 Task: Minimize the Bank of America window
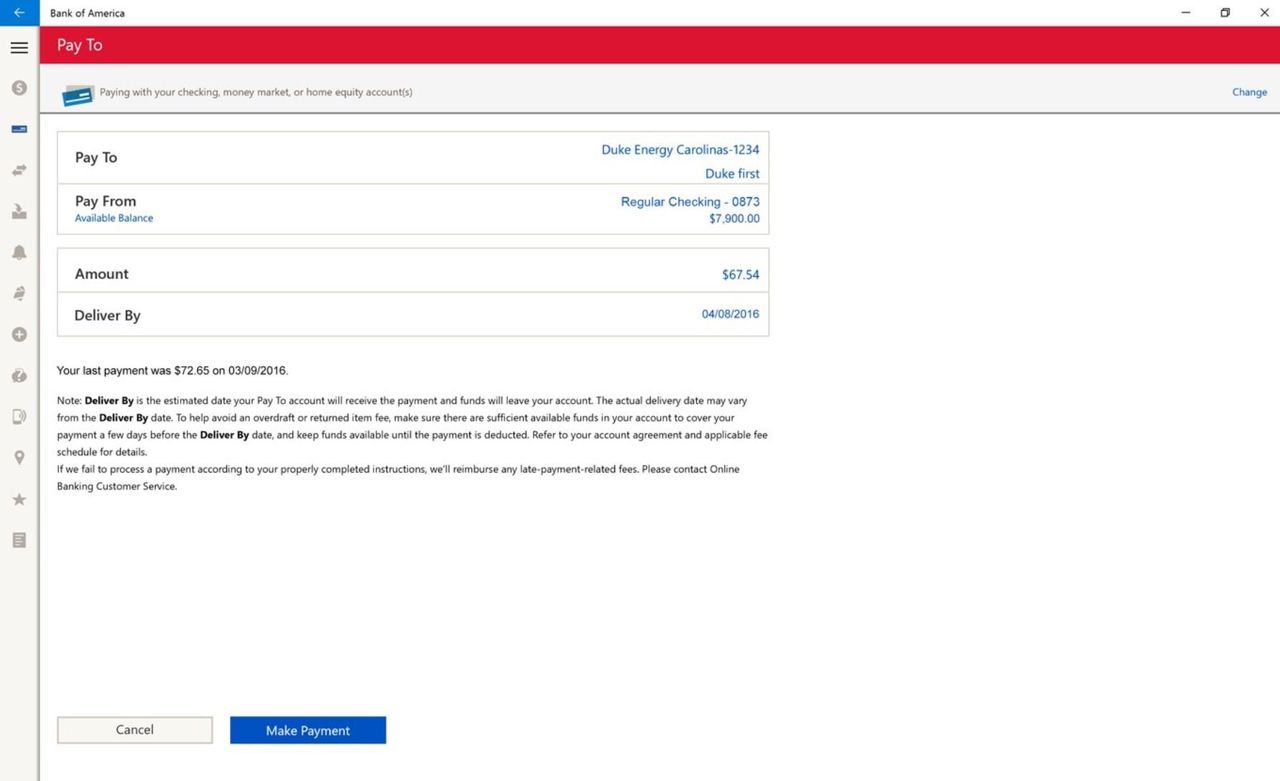click(1186, 13)
